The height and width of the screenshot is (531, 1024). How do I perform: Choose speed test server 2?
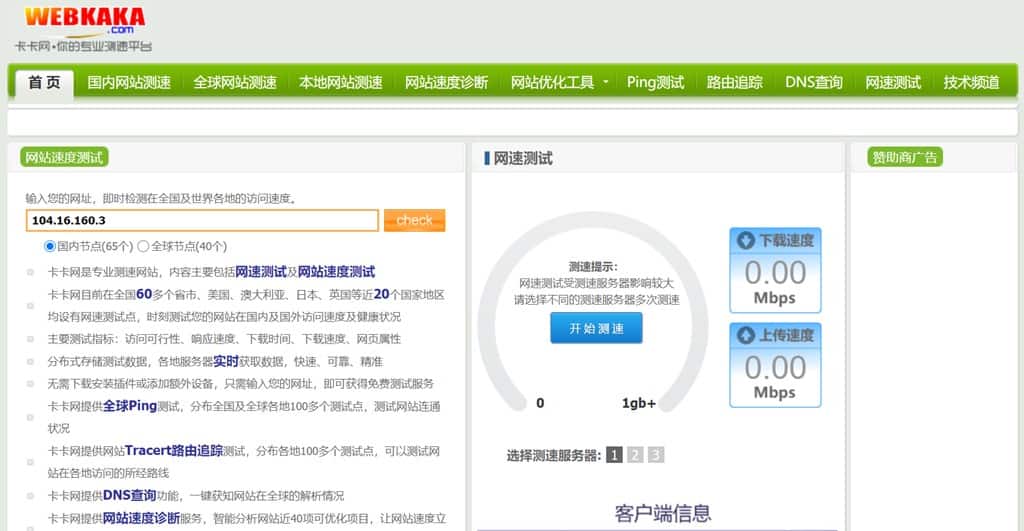tap(635, 455)
